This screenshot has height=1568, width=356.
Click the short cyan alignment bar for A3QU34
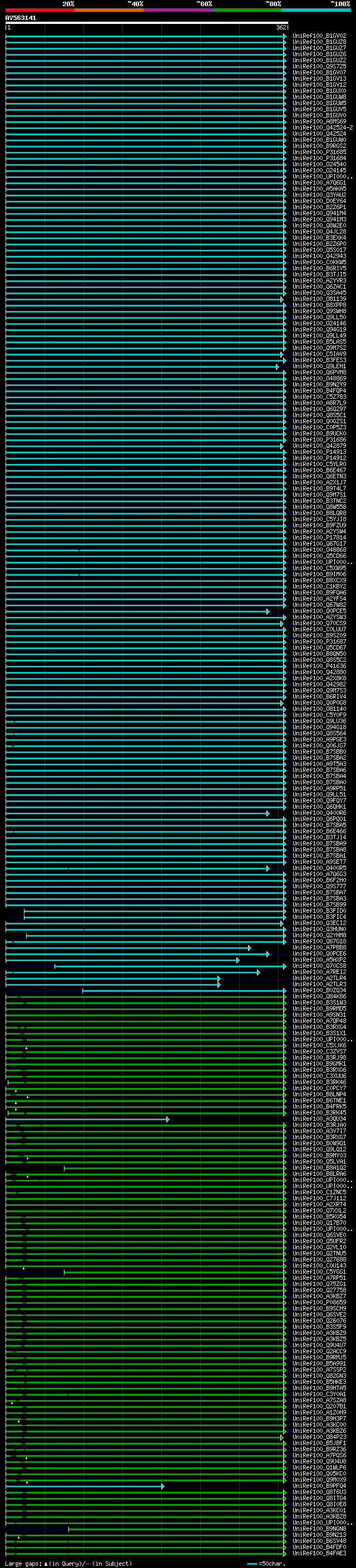click(88, 1119)
